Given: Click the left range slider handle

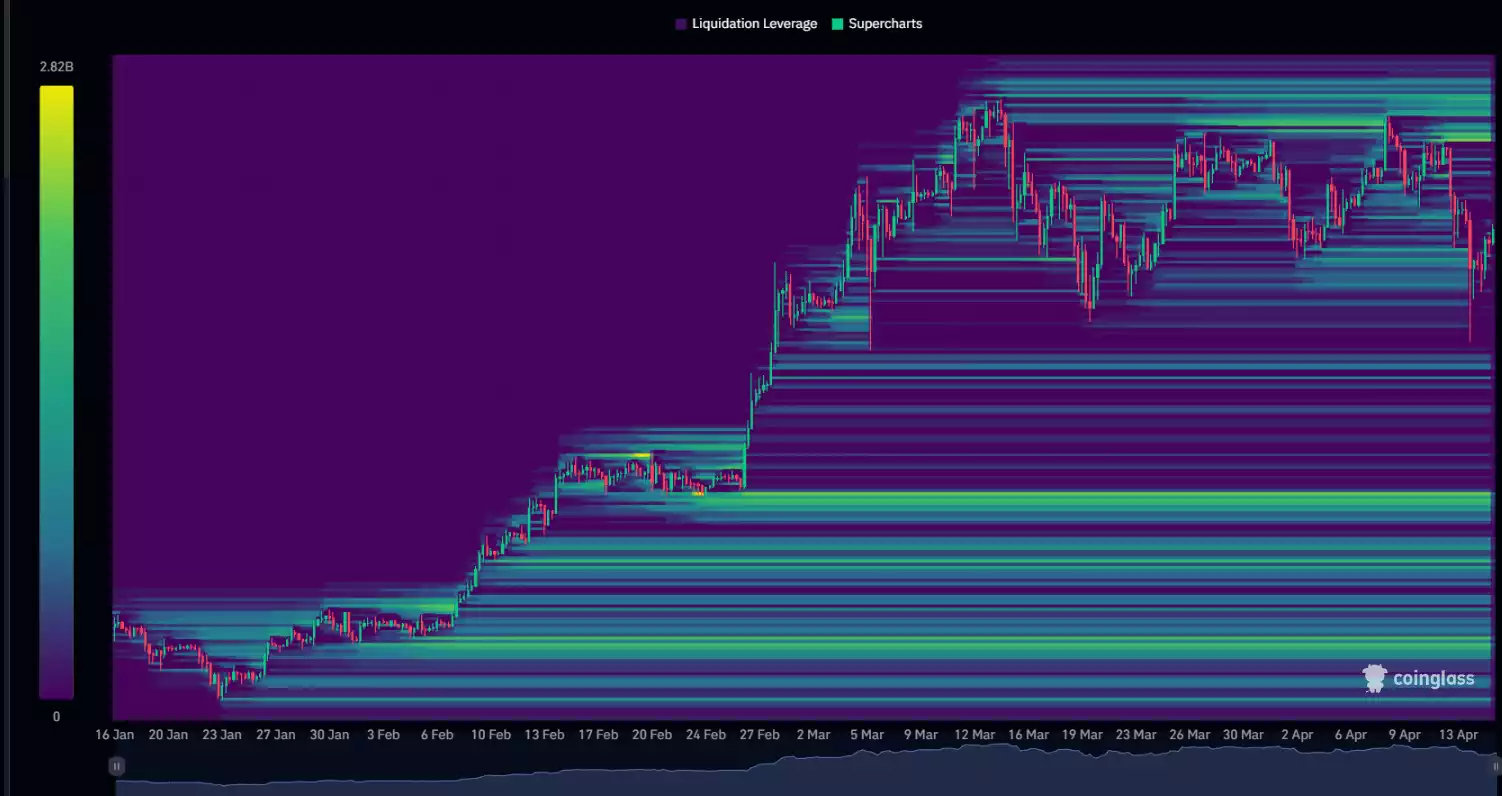Looking at the screenshot, I should click(117, 766).
